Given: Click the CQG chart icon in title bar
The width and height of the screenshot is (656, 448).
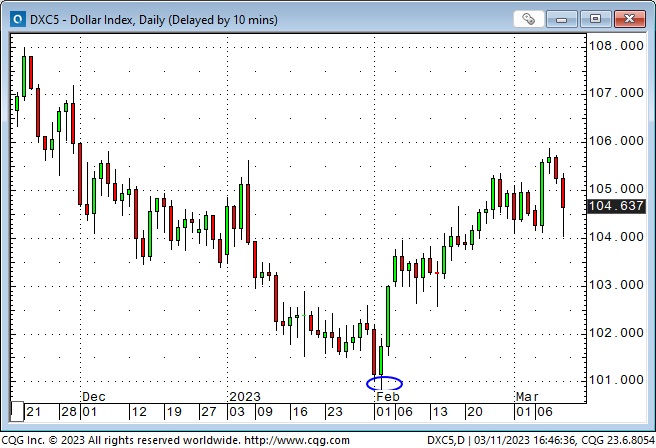Looking at the screenshot, I should coord(18,19).
